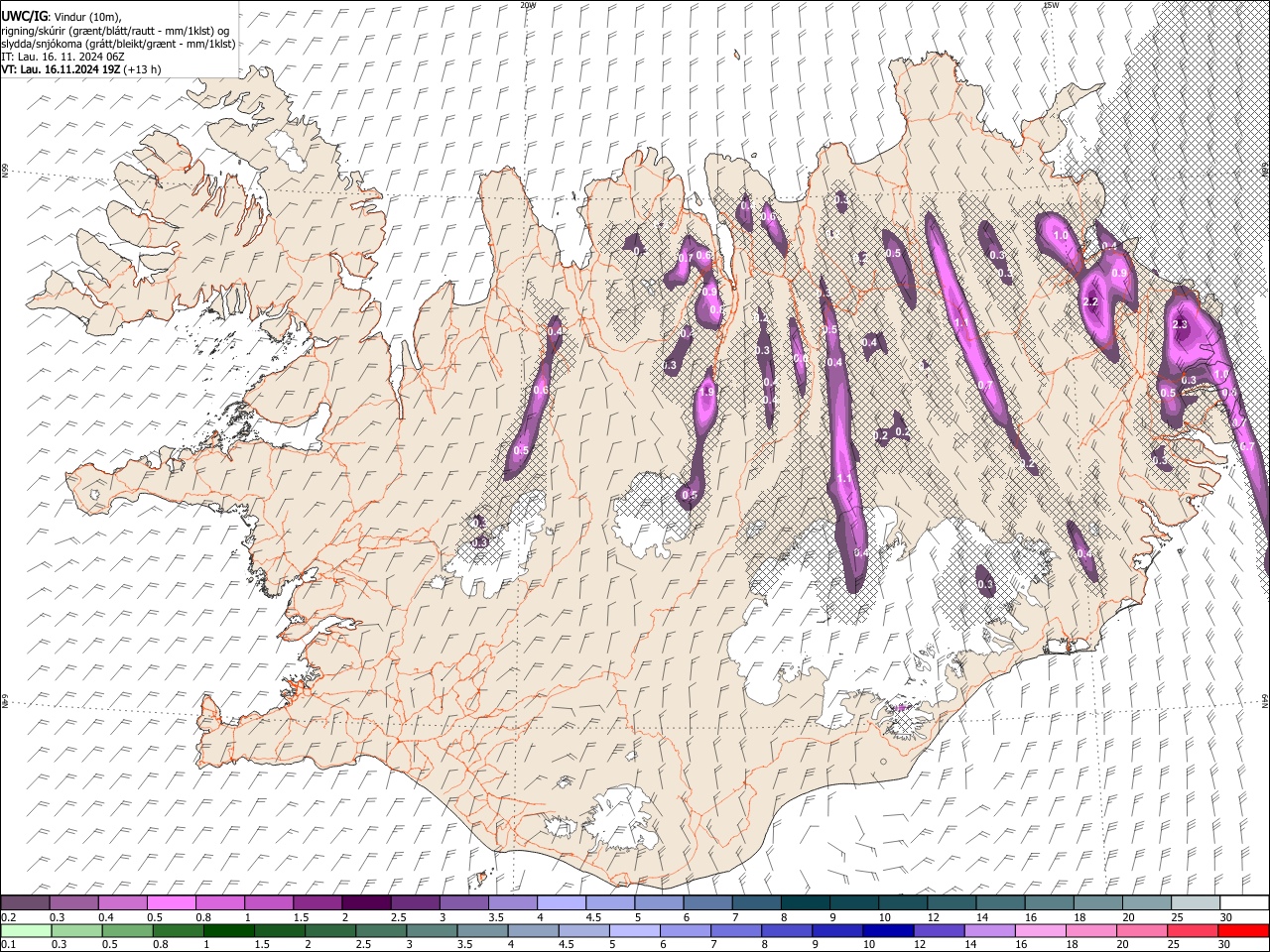Click the 0.2 swatch in the upper legend row
The image size is (1270, 952).
tap(25, 903)
